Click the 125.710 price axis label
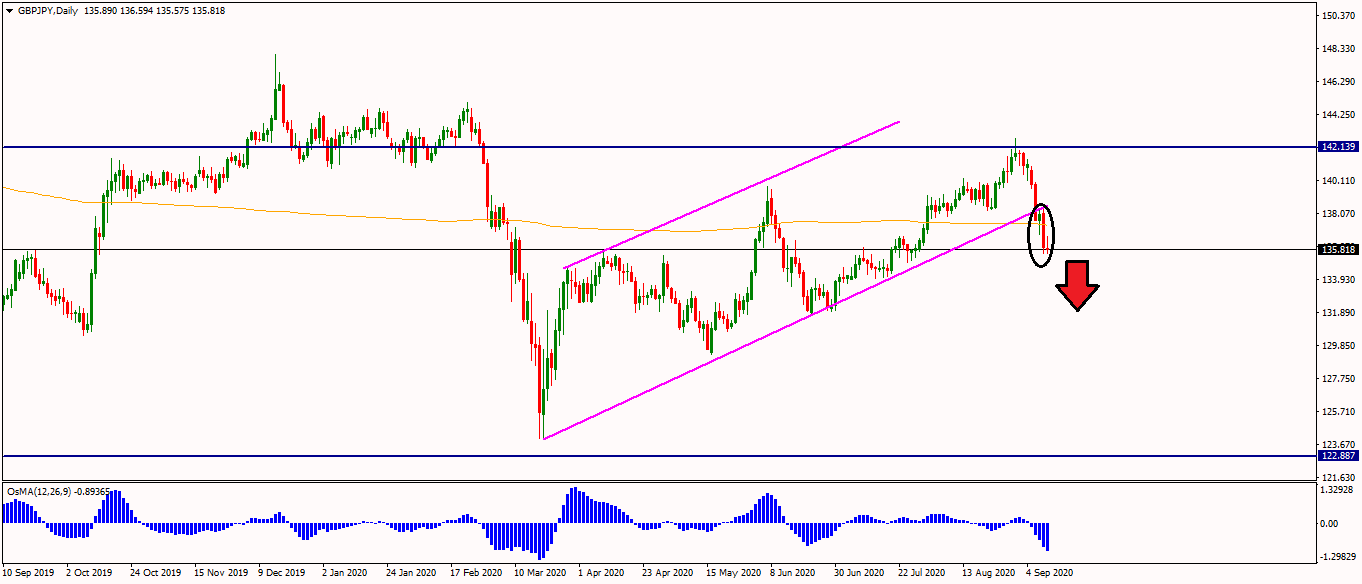The width and height of the screenshot is (1362, 584). tap(1338, 412)
